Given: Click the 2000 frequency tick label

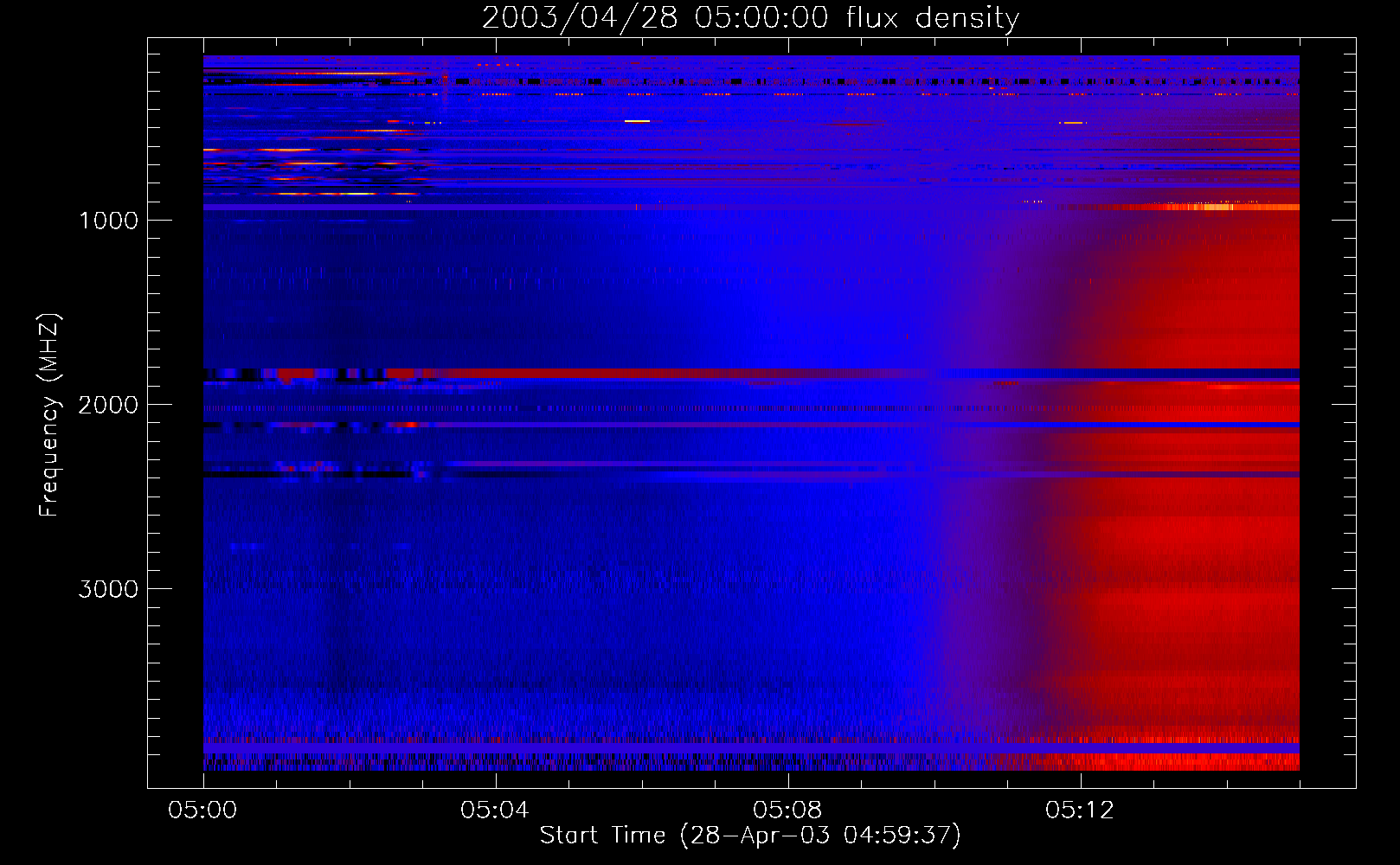Looking at the screenshot, I should 108,405.
